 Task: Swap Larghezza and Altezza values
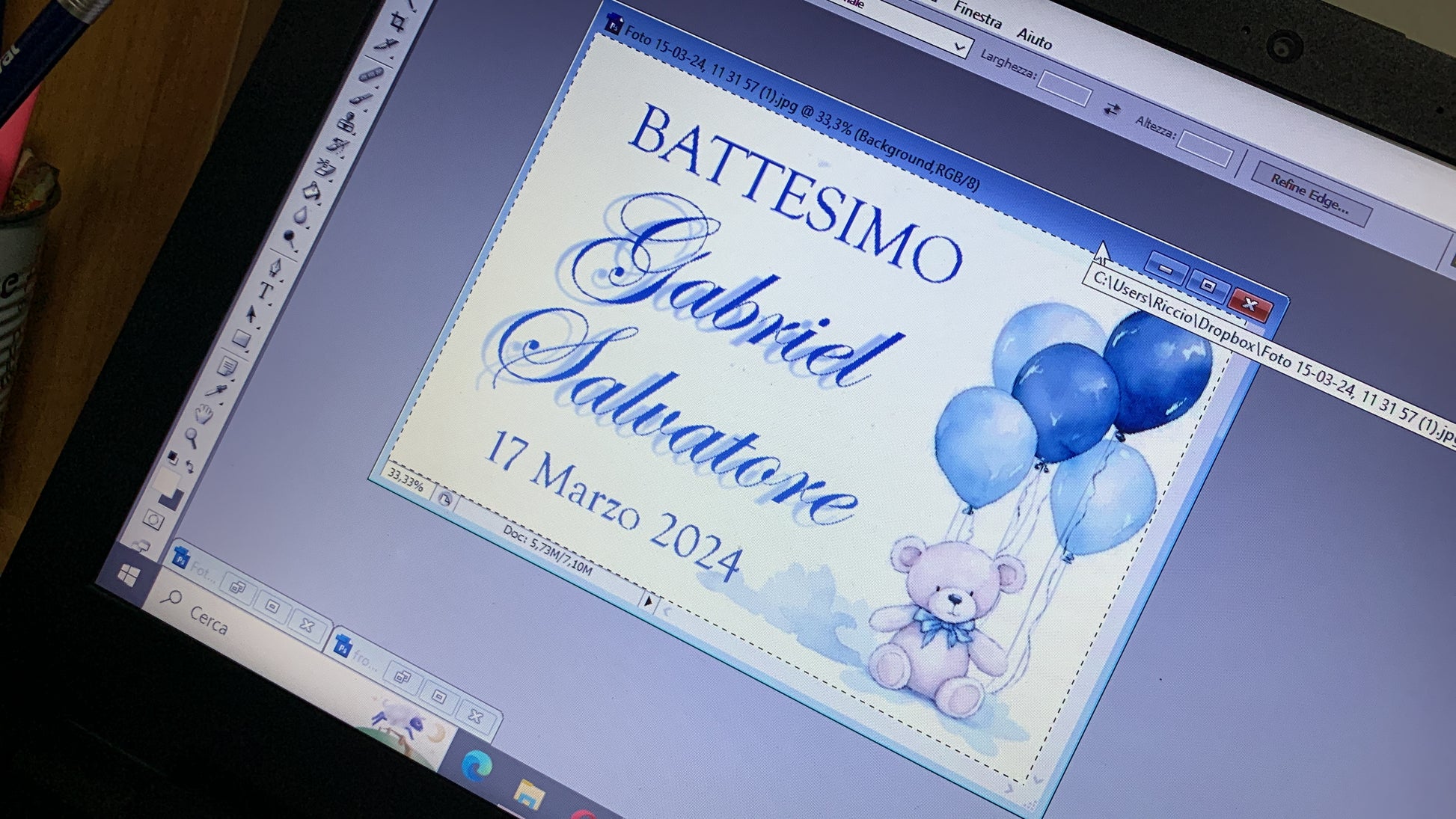tap(1112, 109)
